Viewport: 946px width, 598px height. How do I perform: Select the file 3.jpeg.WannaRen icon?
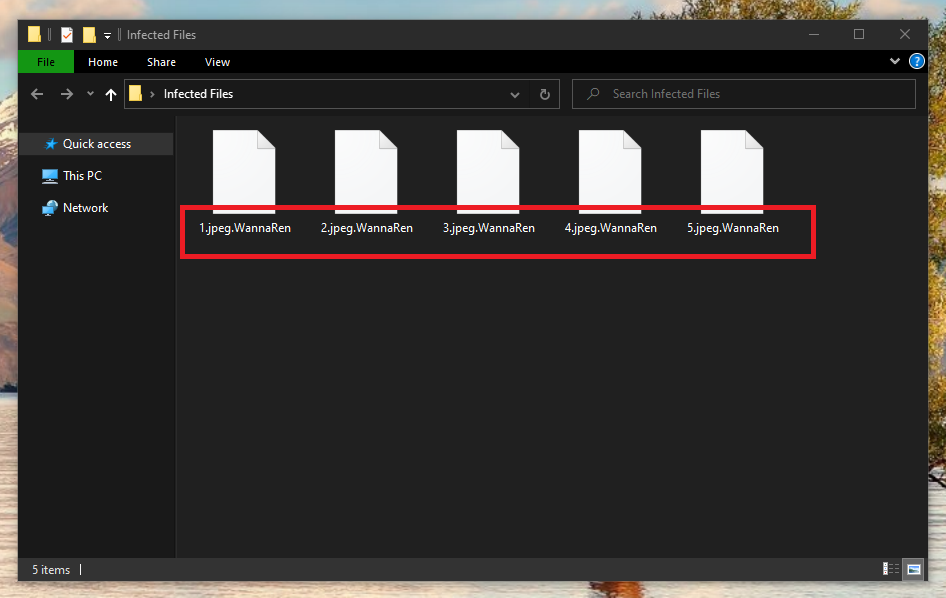pyautogui.click(x=487, y=171)
